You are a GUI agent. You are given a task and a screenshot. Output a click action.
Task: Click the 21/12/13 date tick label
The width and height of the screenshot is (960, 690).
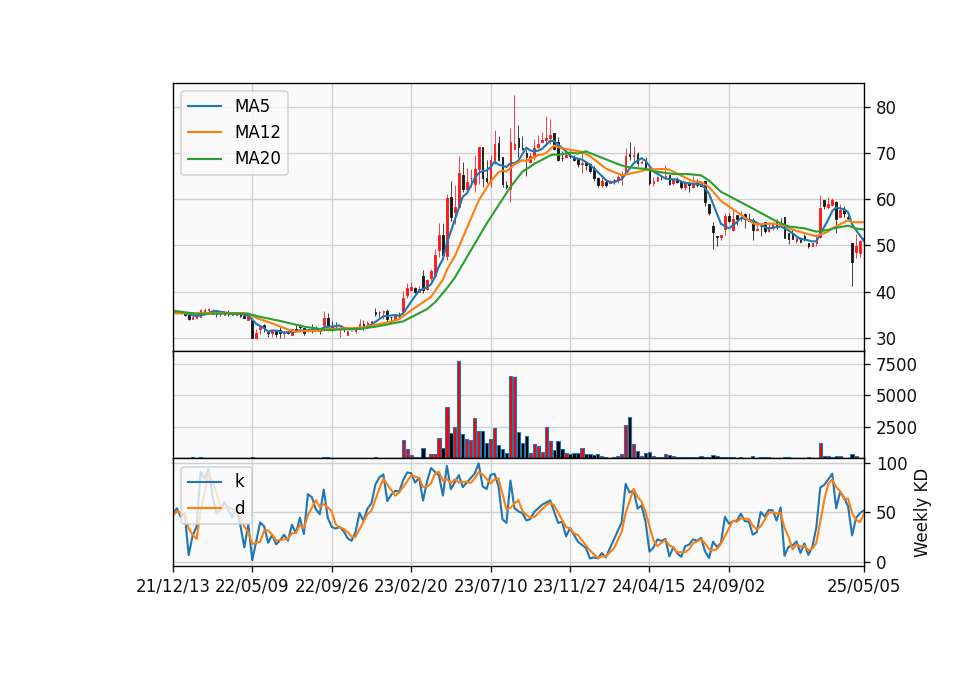click(x=173, y=587)
